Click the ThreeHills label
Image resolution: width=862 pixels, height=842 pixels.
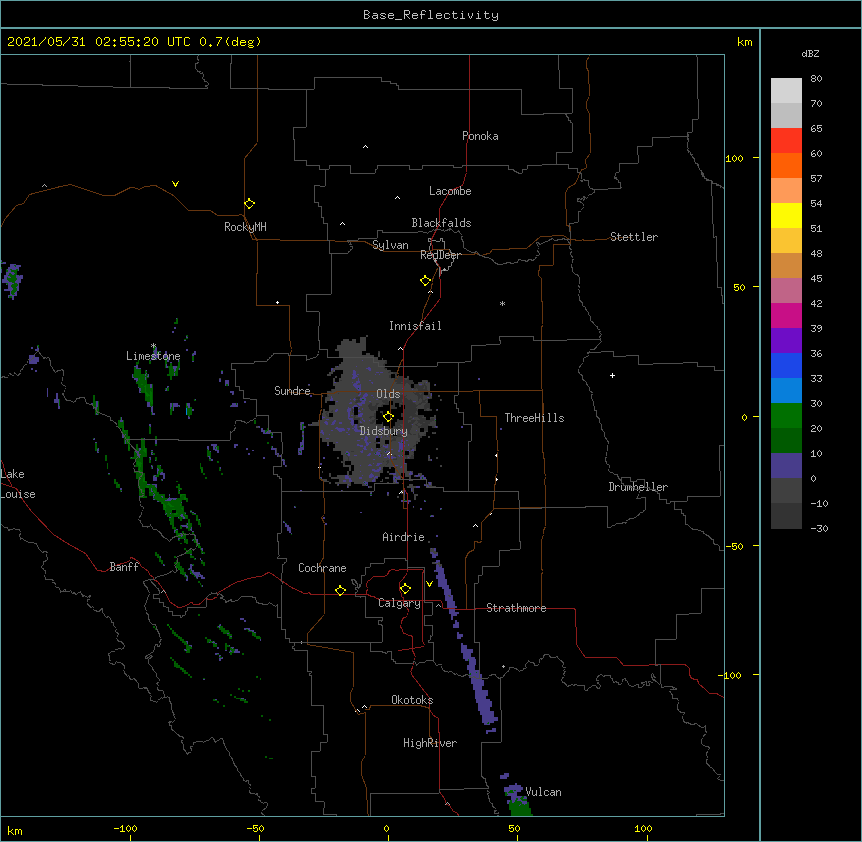[534, 418]
